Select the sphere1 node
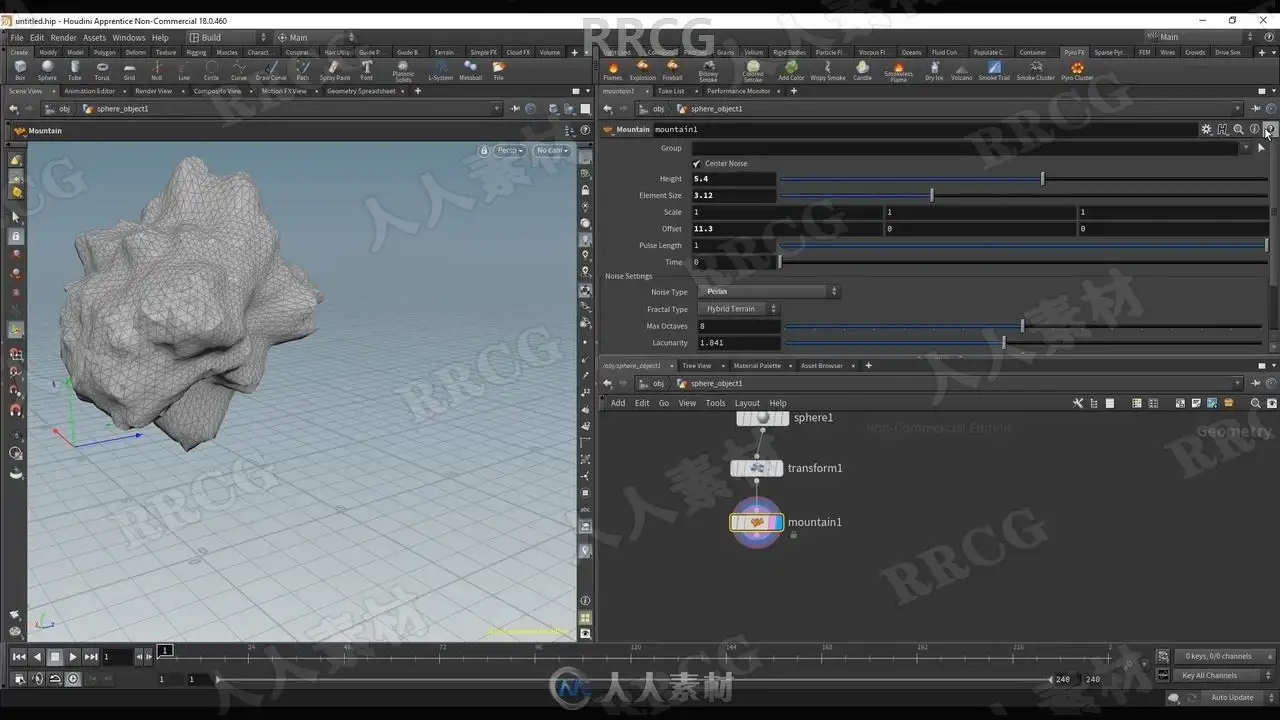This screenshot has width=1280, height=720. tap(762, 418)
